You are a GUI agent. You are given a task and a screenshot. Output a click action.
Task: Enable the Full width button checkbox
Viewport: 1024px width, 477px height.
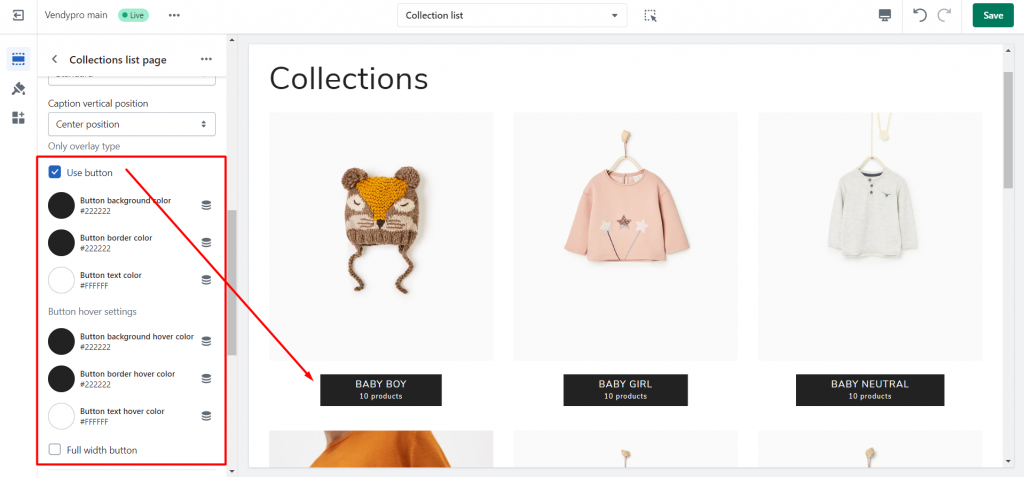click(55, 450)
